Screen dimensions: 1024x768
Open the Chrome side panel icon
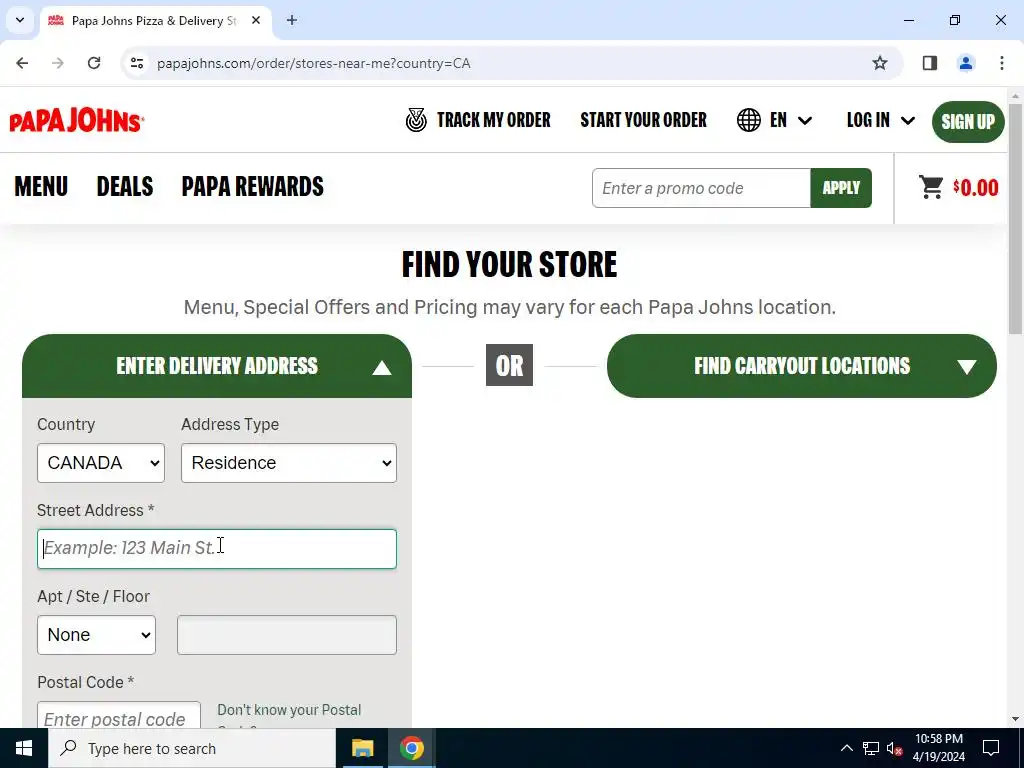(x=930, y=63)
